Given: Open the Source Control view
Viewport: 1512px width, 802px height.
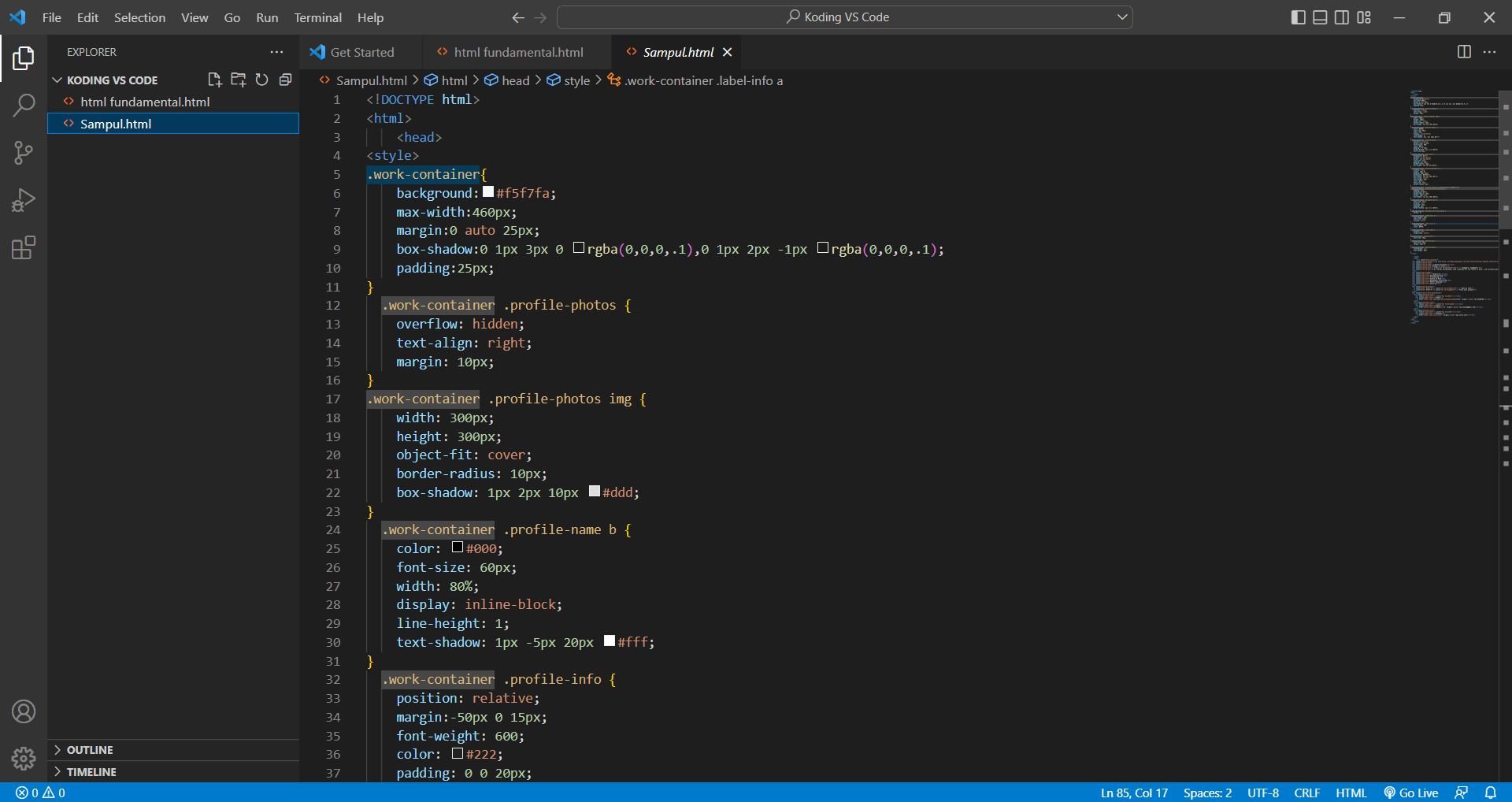Looking at the screenshot, I should point(24,153).
